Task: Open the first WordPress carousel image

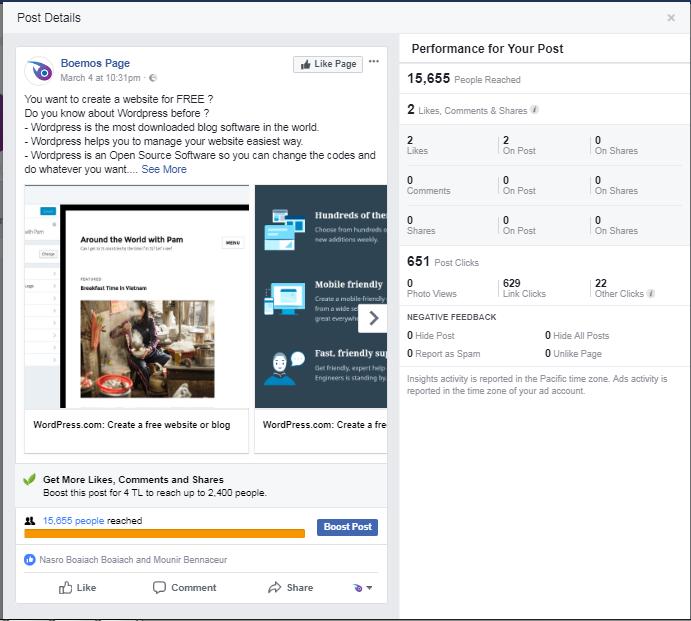Action: [137, 297]
